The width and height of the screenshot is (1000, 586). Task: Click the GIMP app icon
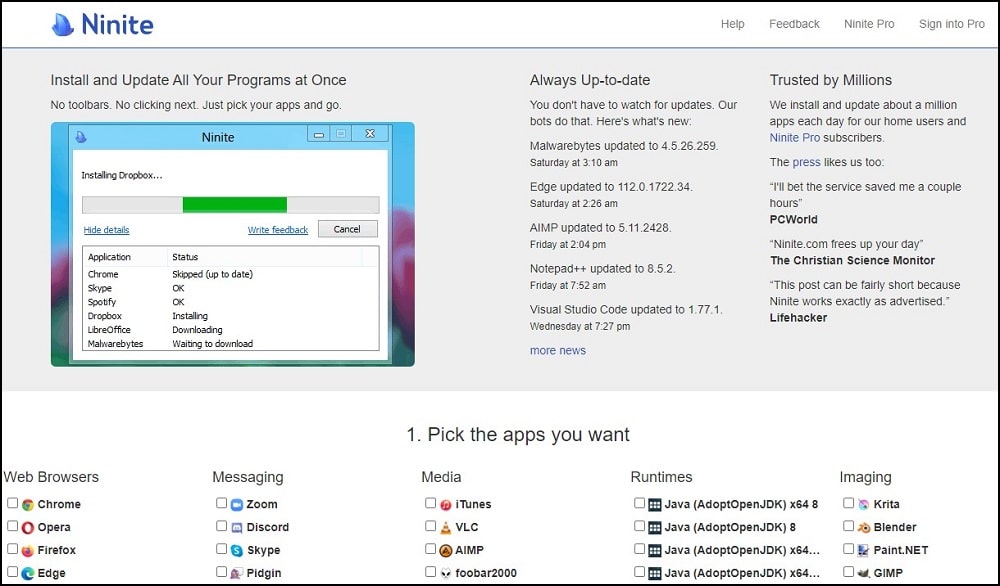coord(864,574)
